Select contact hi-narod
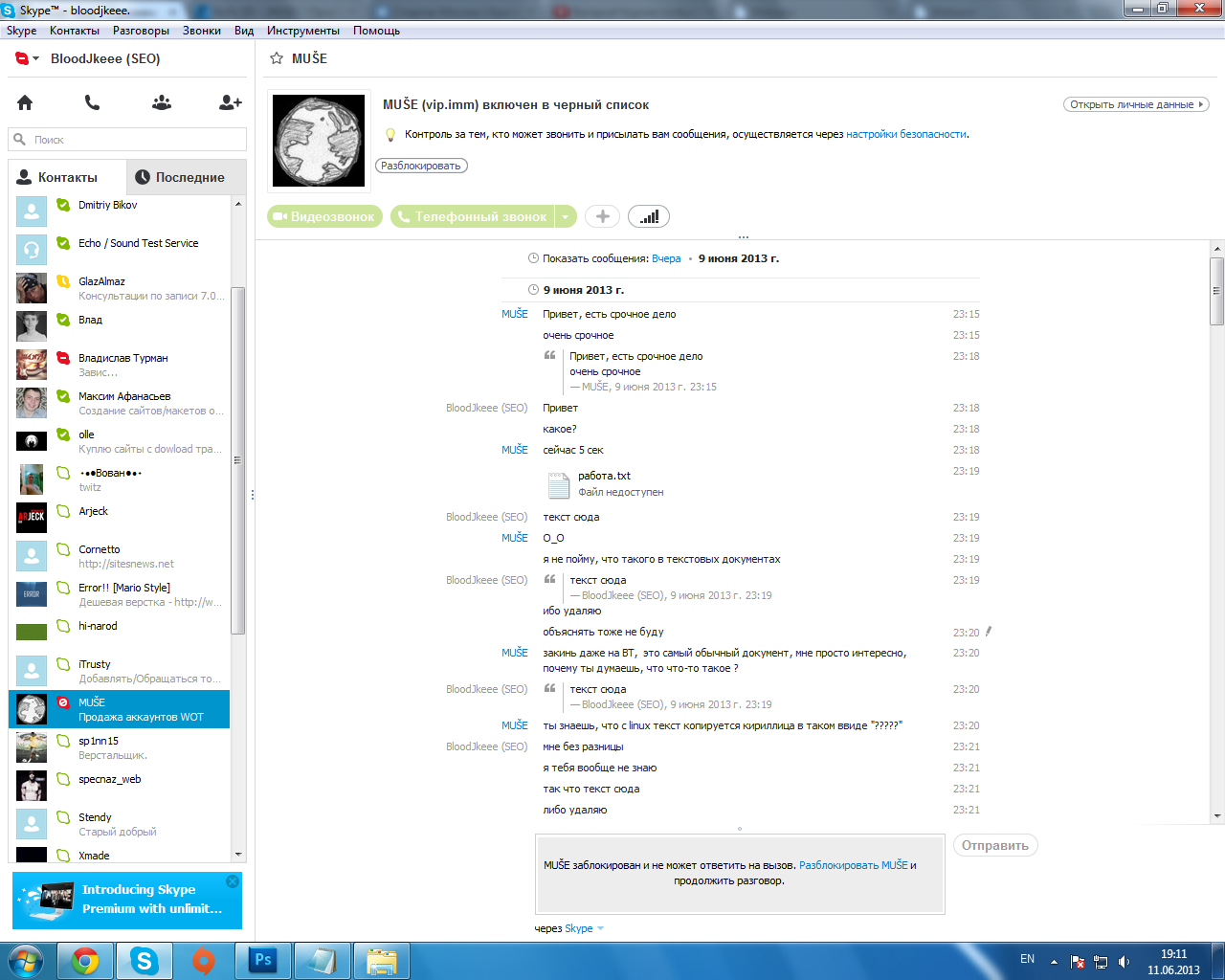Viewport: 1225px width, 980px height. [120, 633]
